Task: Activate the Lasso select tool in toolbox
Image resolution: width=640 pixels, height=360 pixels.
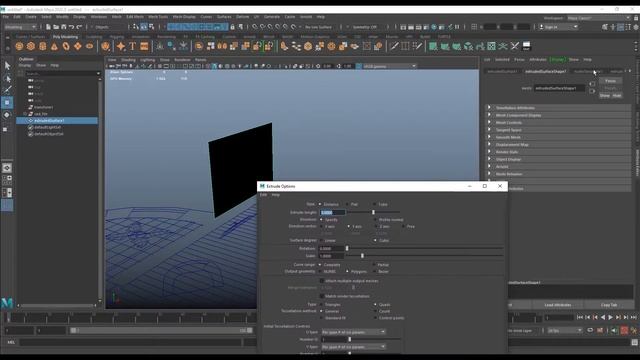Action: pos(7,78)
